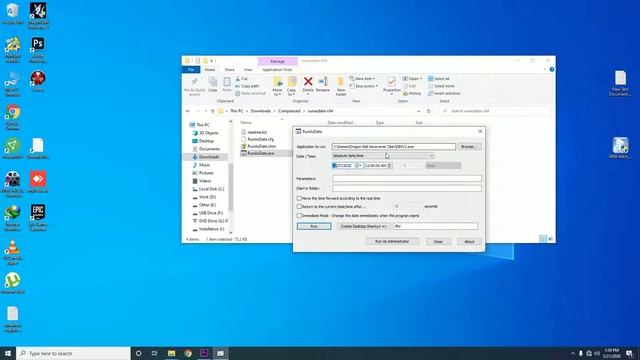Click the Properties icon in the ribbon

(x=392, y=82)
